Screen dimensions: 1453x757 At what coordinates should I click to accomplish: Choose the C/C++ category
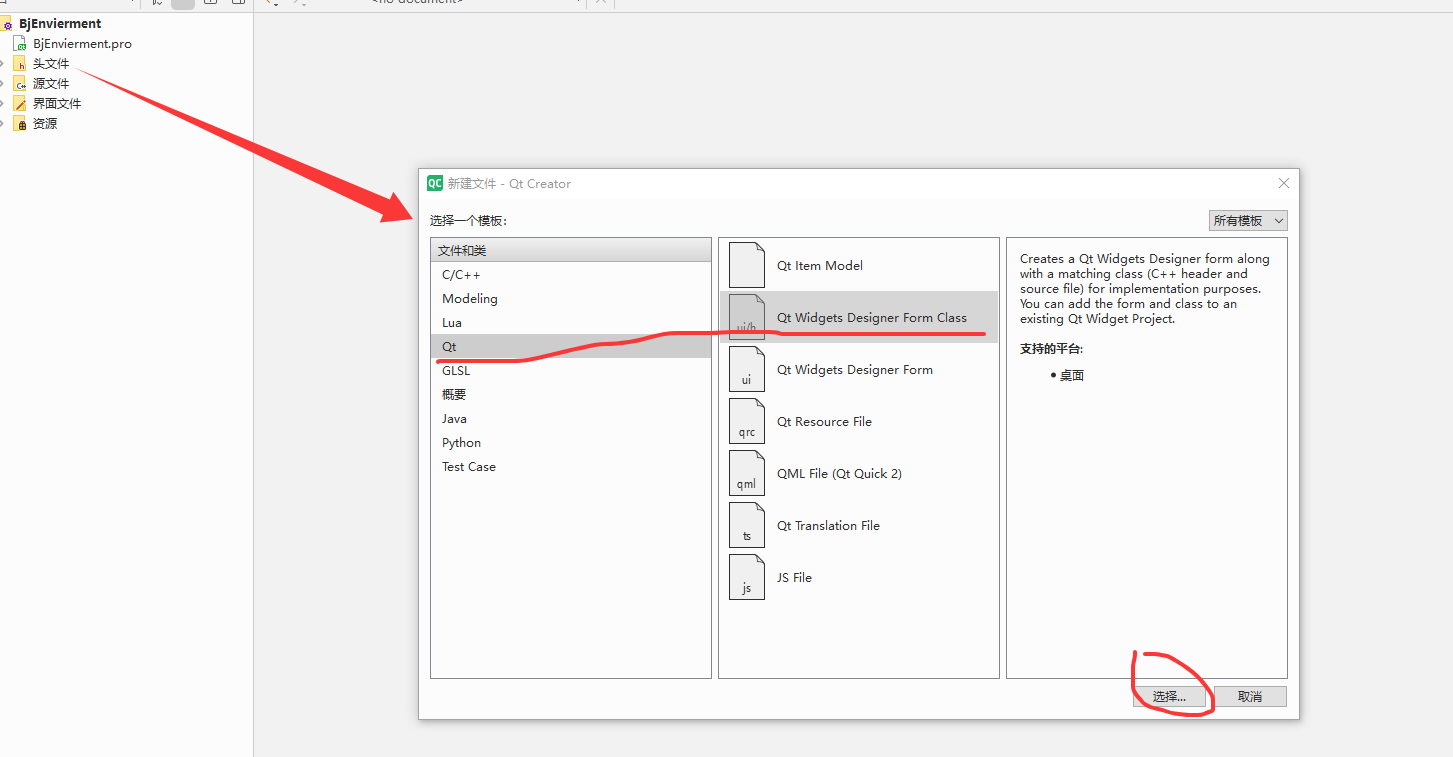coord(571,274)
